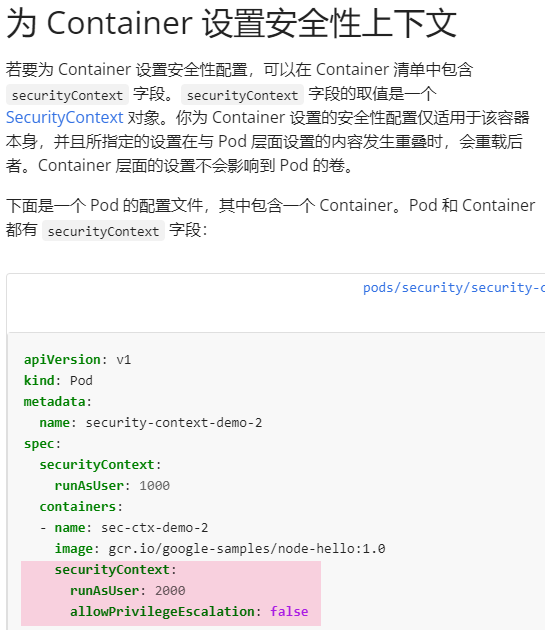Viewport: 545px width, 630px height.
Task: Click the kind key in YAML
Action: point(39,380)
